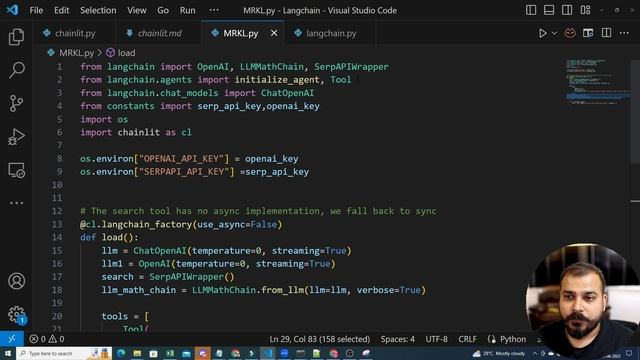The image size is (640, 360).
Task: Click 'SerpAPIWrapper' import on line 1
Action: 351,67
